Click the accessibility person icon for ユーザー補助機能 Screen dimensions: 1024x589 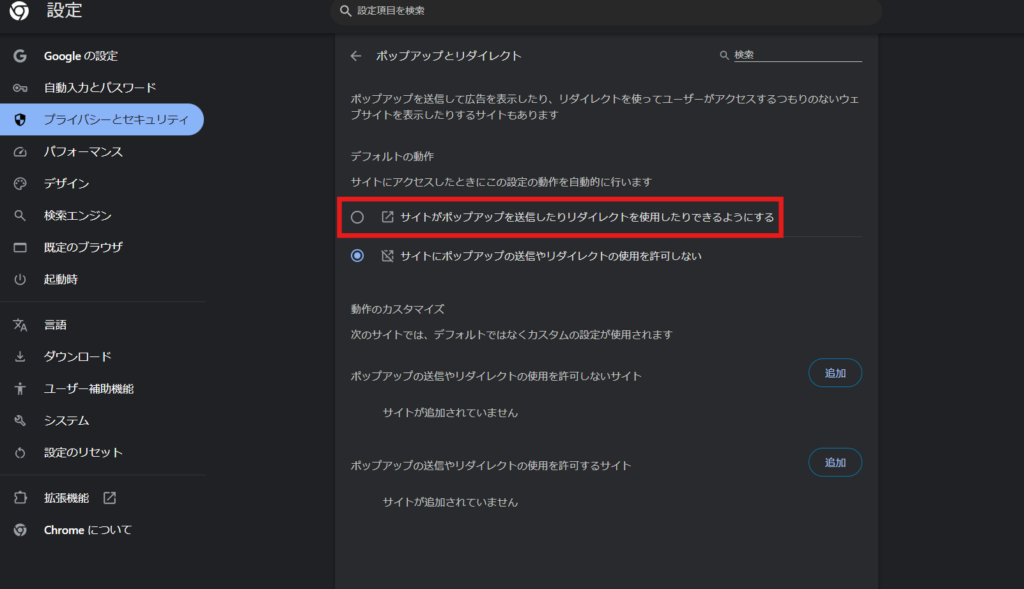(x=20, y=389)
